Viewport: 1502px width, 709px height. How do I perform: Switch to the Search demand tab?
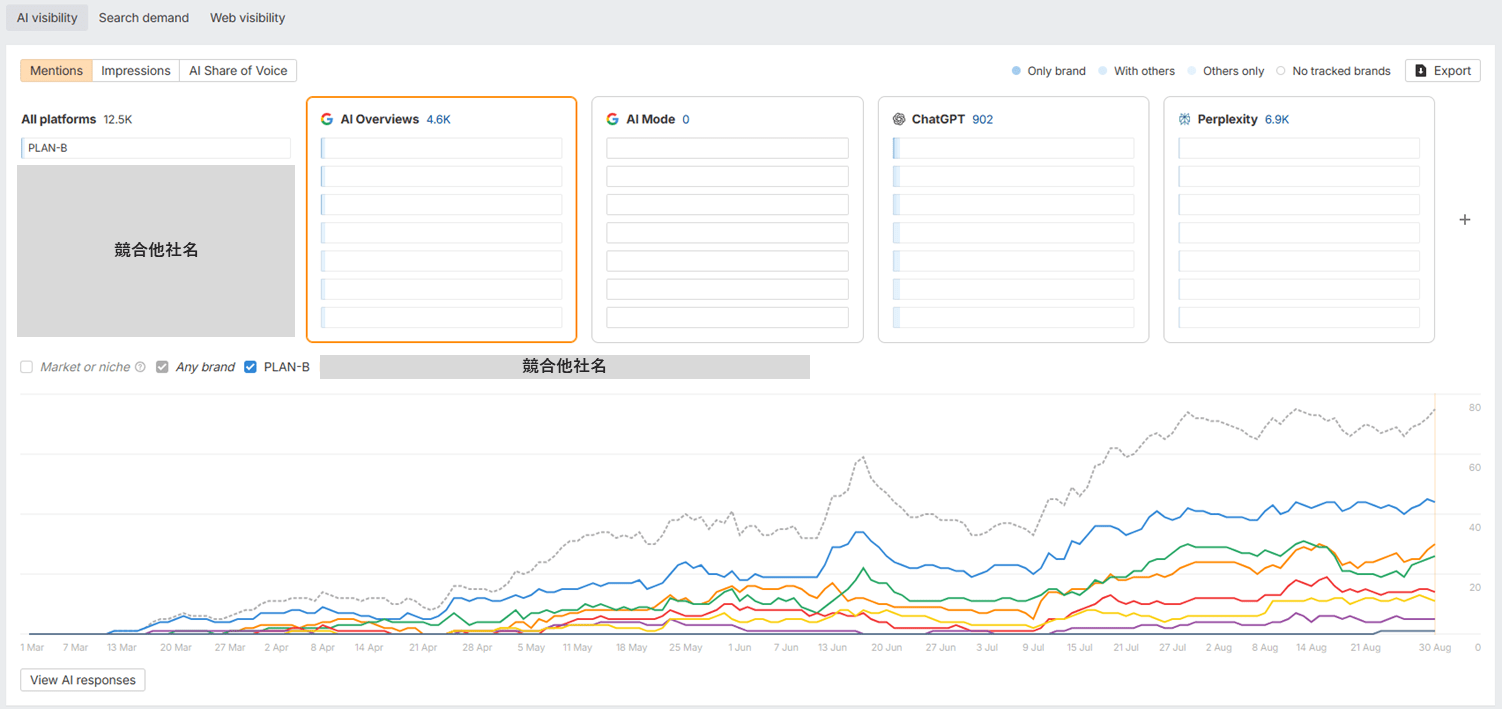144,18
